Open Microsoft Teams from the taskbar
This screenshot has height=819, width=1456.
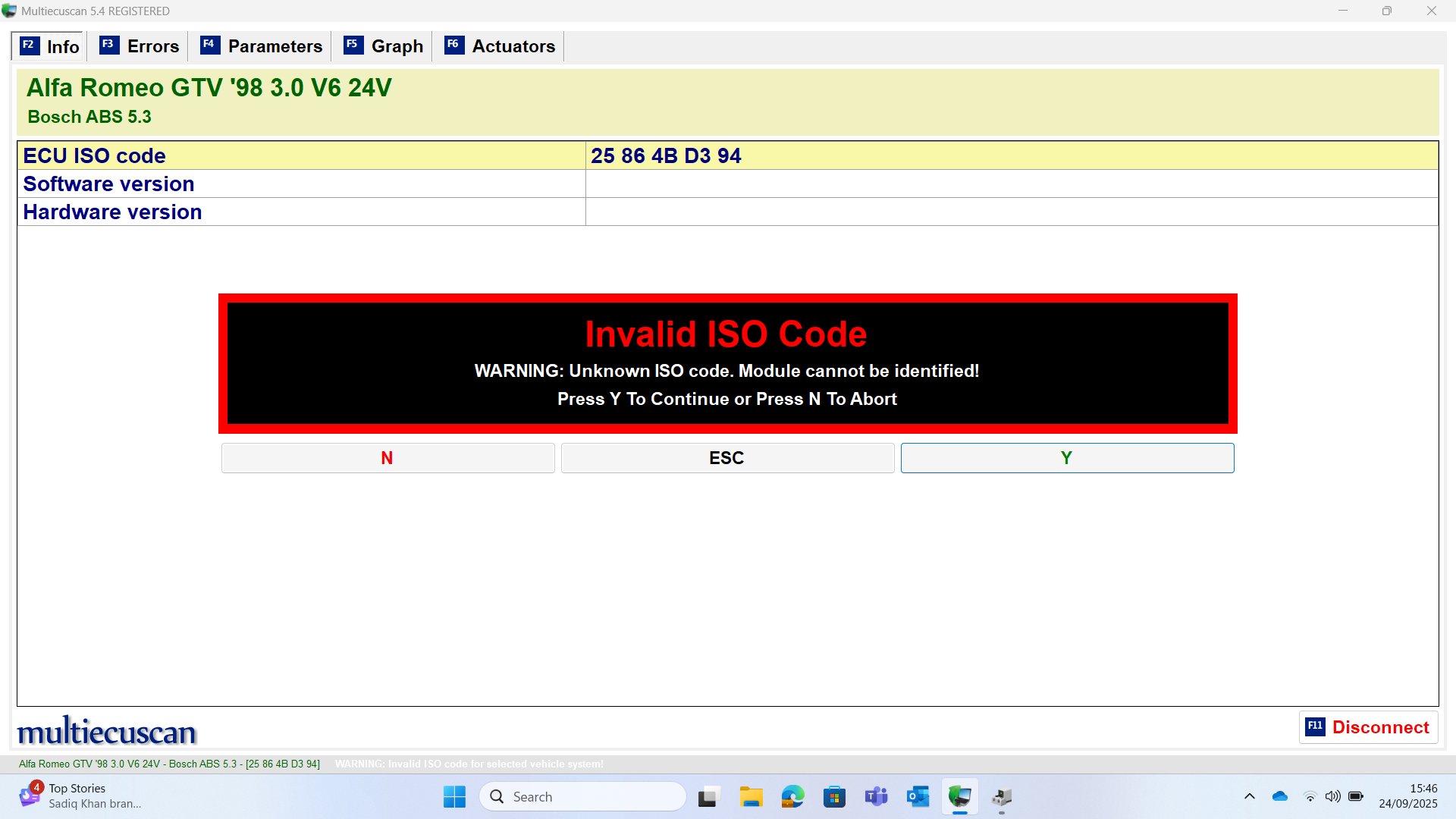[x=876, y=796]
